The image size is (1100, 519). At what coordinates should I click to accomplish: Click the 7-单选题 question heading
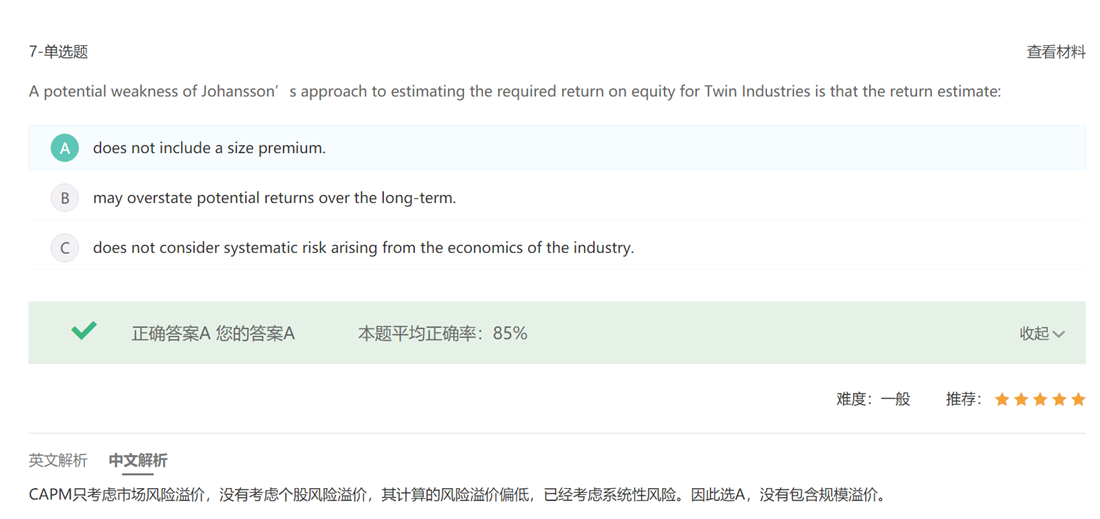[x=58, y=52]
